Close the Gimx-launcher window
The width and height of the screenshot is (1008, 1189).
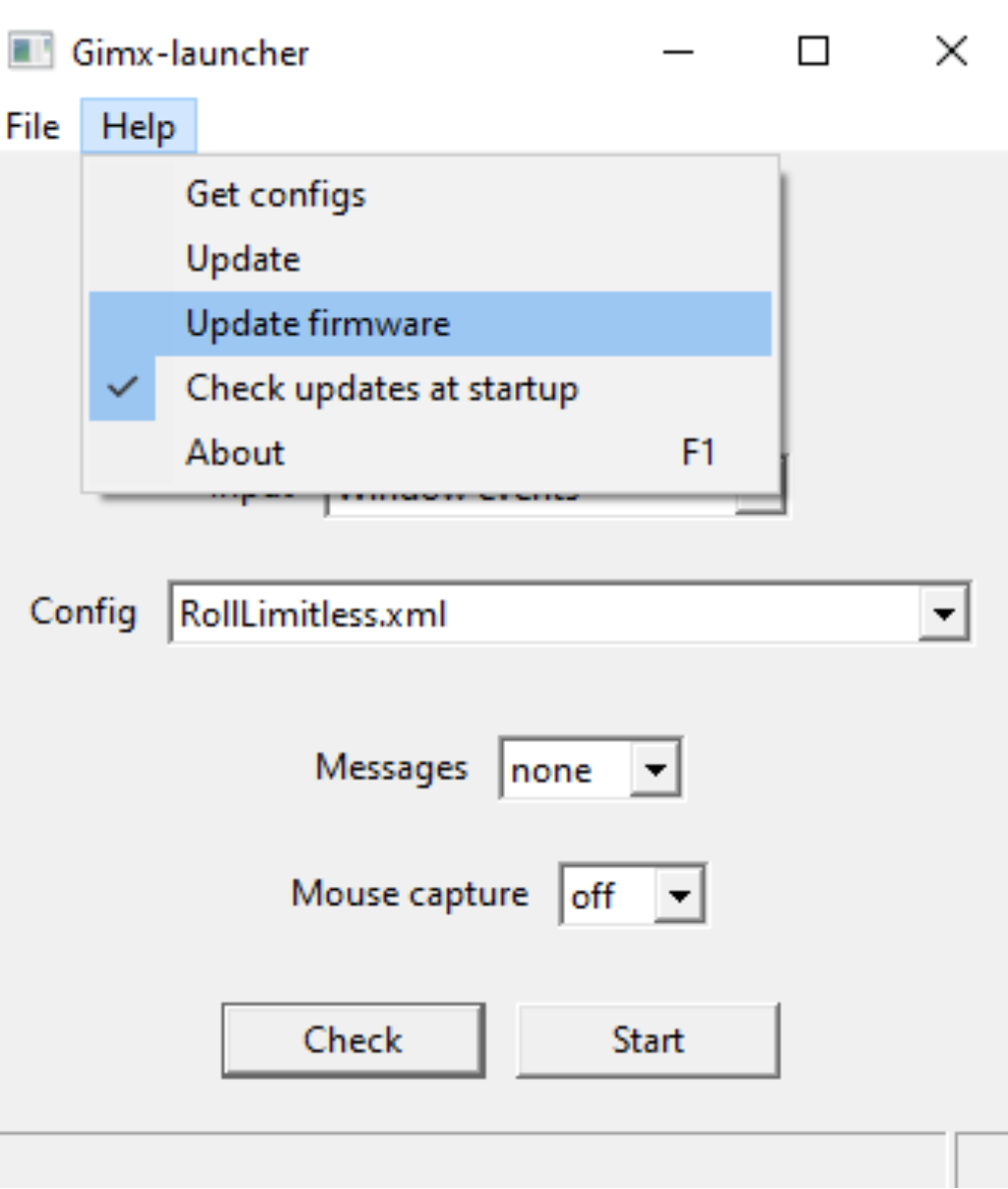951,51
